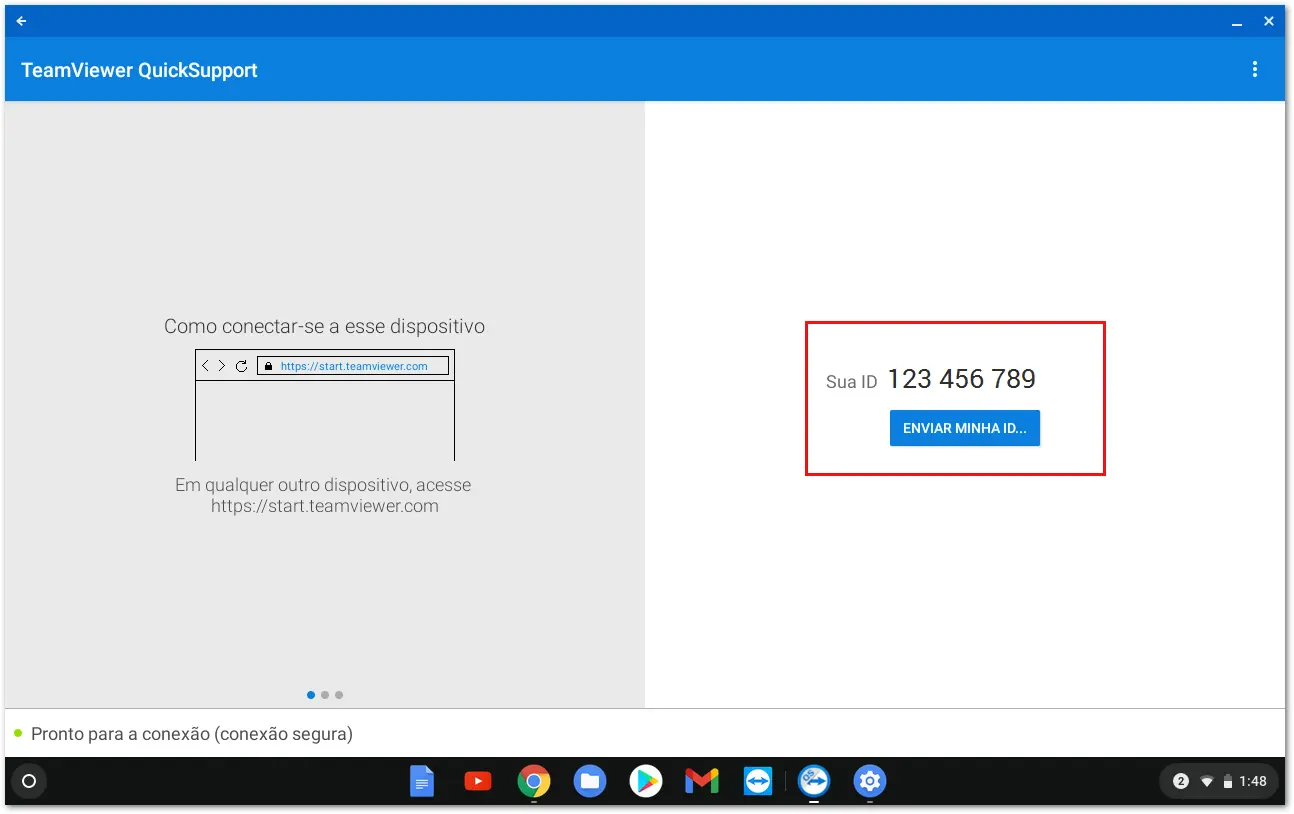Click the green connection status dot
The height and width of the screenshot is (814, 1294).
coord(18,733)
